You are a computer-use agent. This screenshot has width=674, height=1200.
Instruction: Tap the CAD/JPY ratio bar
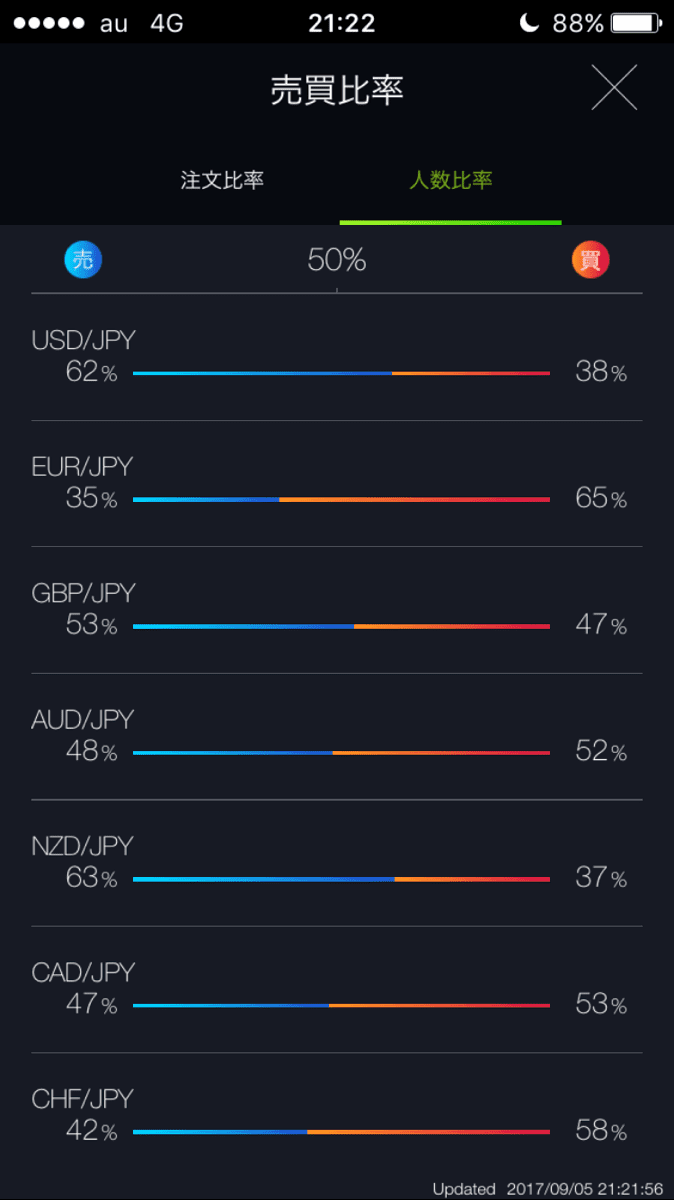coord(341,1005)
